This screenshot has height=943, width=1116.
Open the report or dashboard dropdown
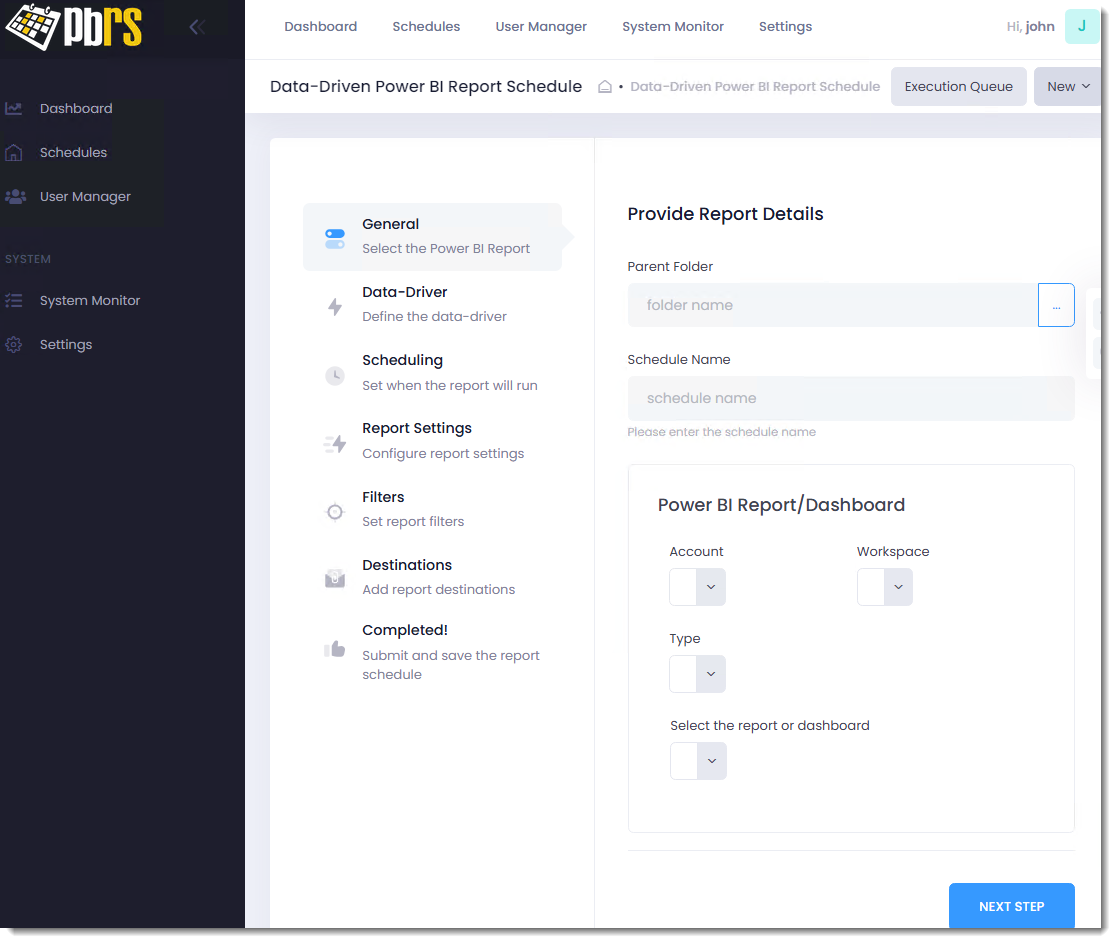click(x=698, y=761)
